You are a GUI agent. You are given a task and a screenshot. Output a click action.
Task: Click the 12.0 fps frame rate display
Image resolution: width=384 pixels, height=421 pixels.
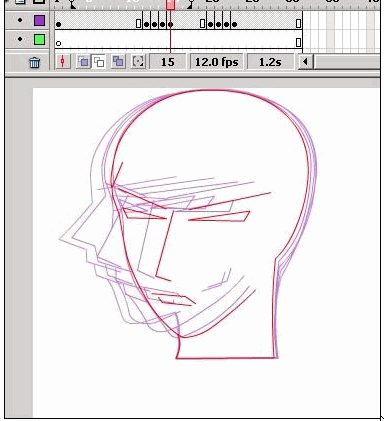pos(216,62)
